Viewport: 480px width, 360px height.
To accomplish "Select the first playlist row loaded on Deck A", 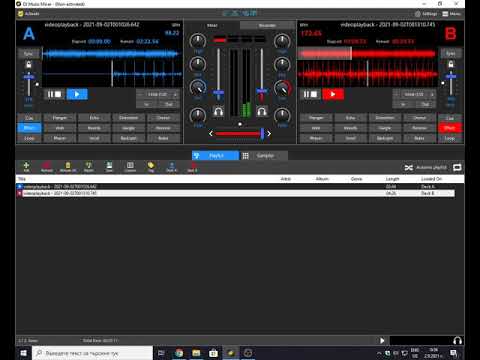I will [x=235, y=186].
